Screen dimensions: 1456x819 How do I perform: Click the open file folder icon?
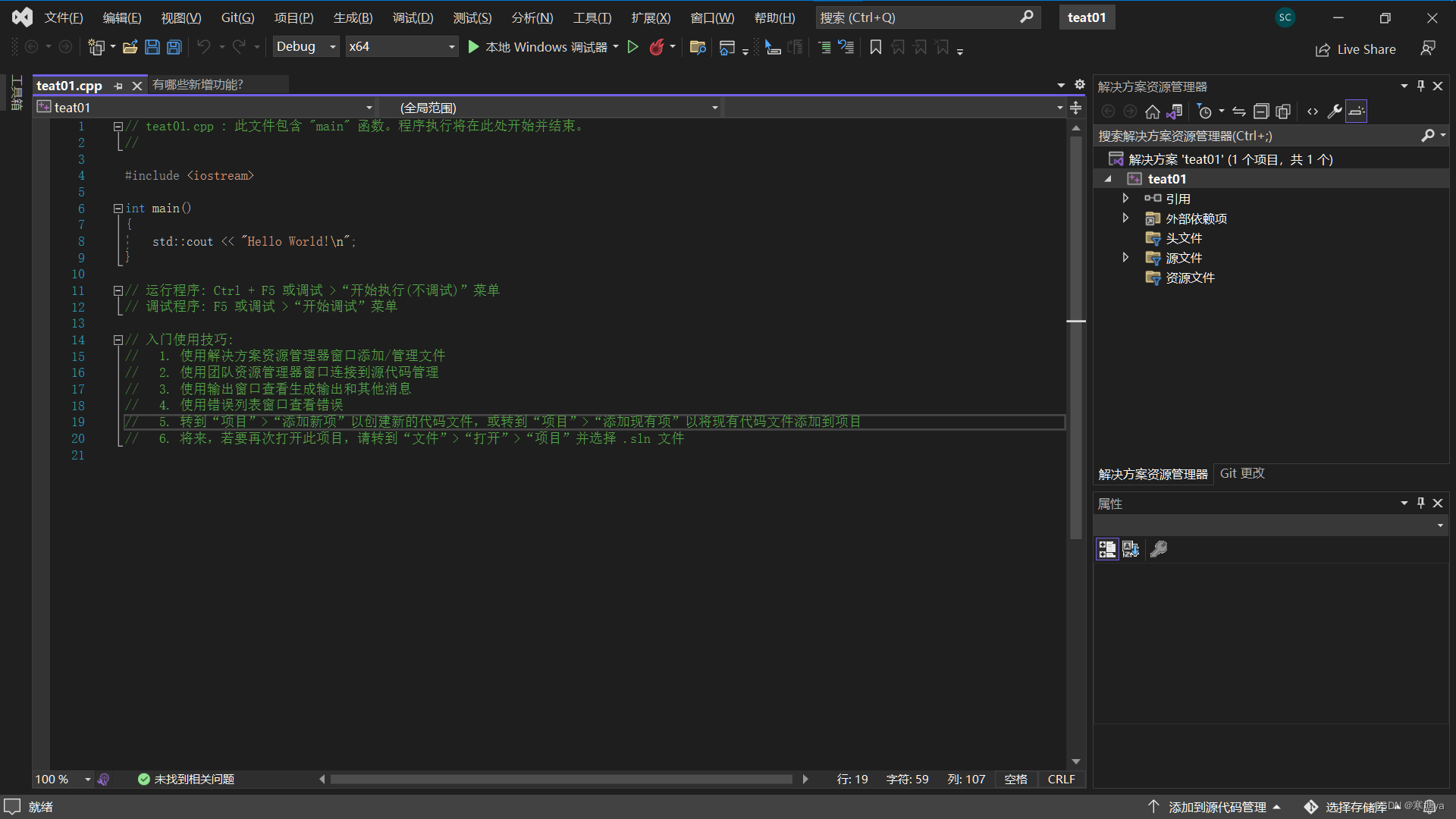(x=130, y=48)
